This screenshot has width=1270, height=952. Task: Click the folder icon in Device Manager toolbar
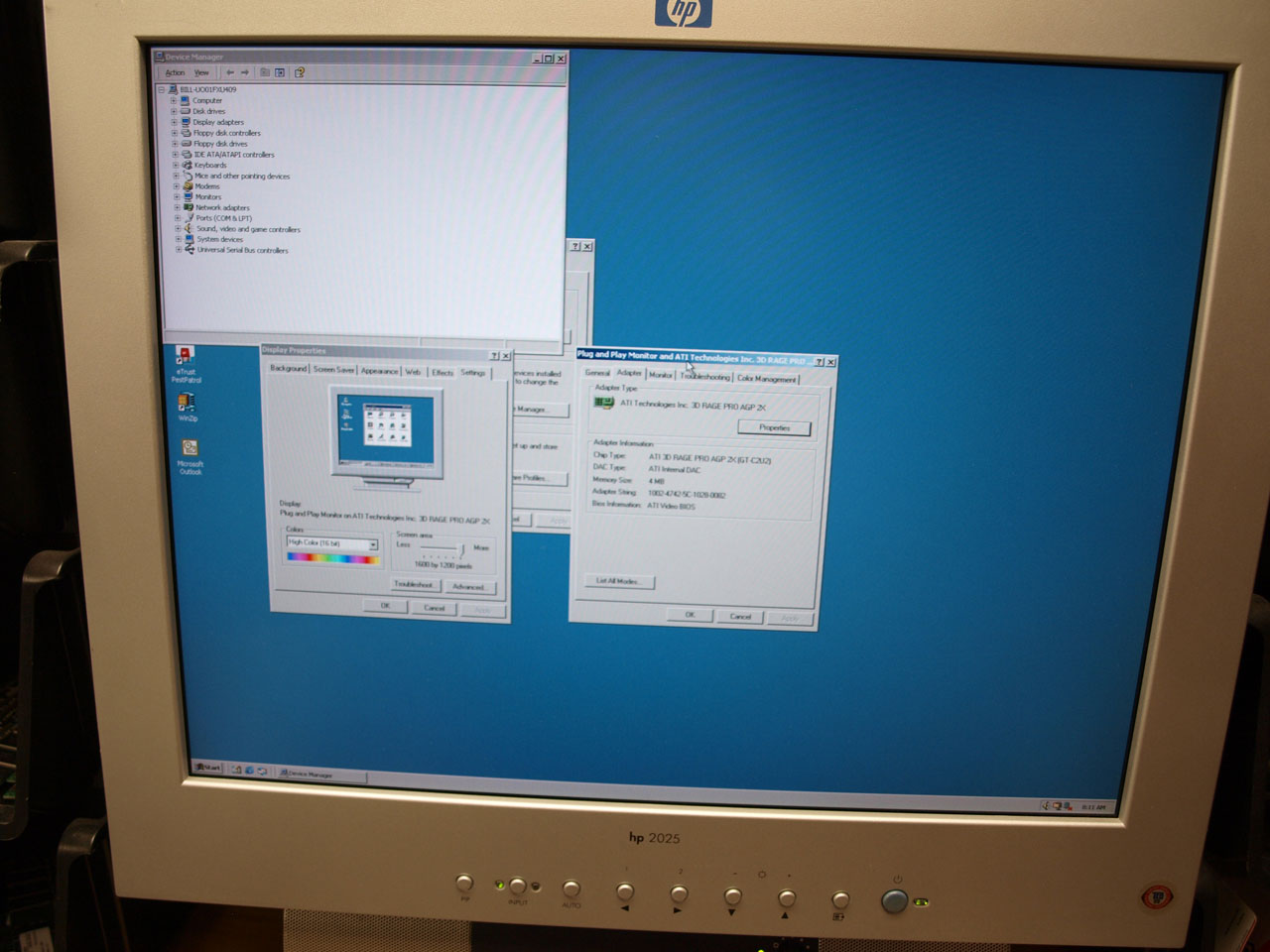pos(265,72)
